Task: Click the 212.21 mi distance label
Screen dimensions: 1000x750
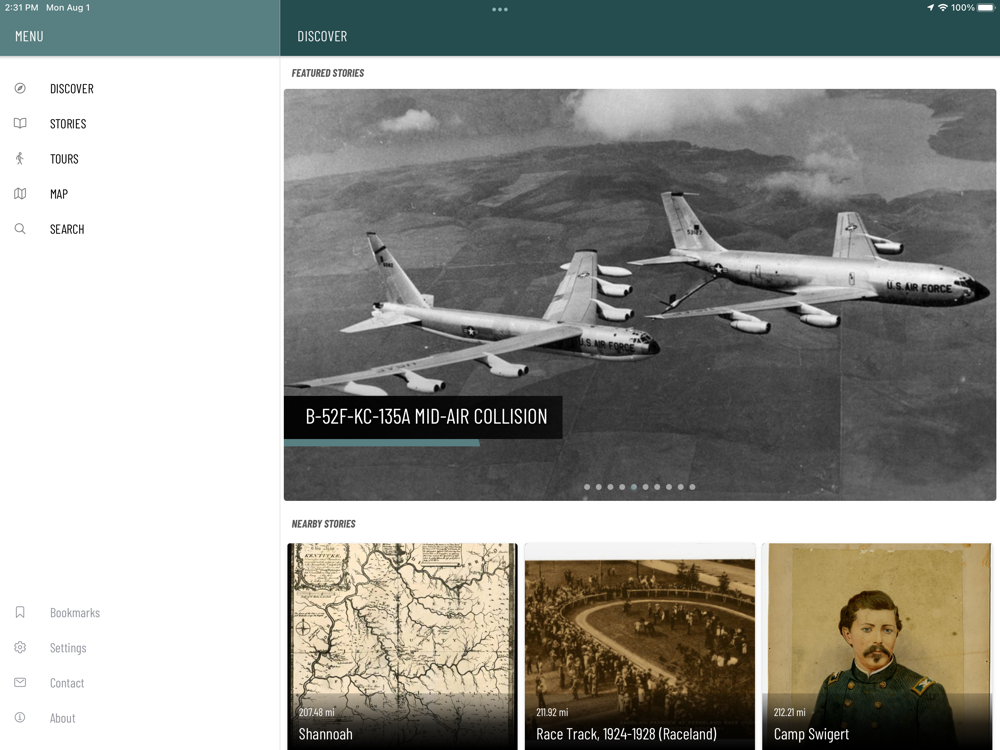Action: tap(790, 712)
